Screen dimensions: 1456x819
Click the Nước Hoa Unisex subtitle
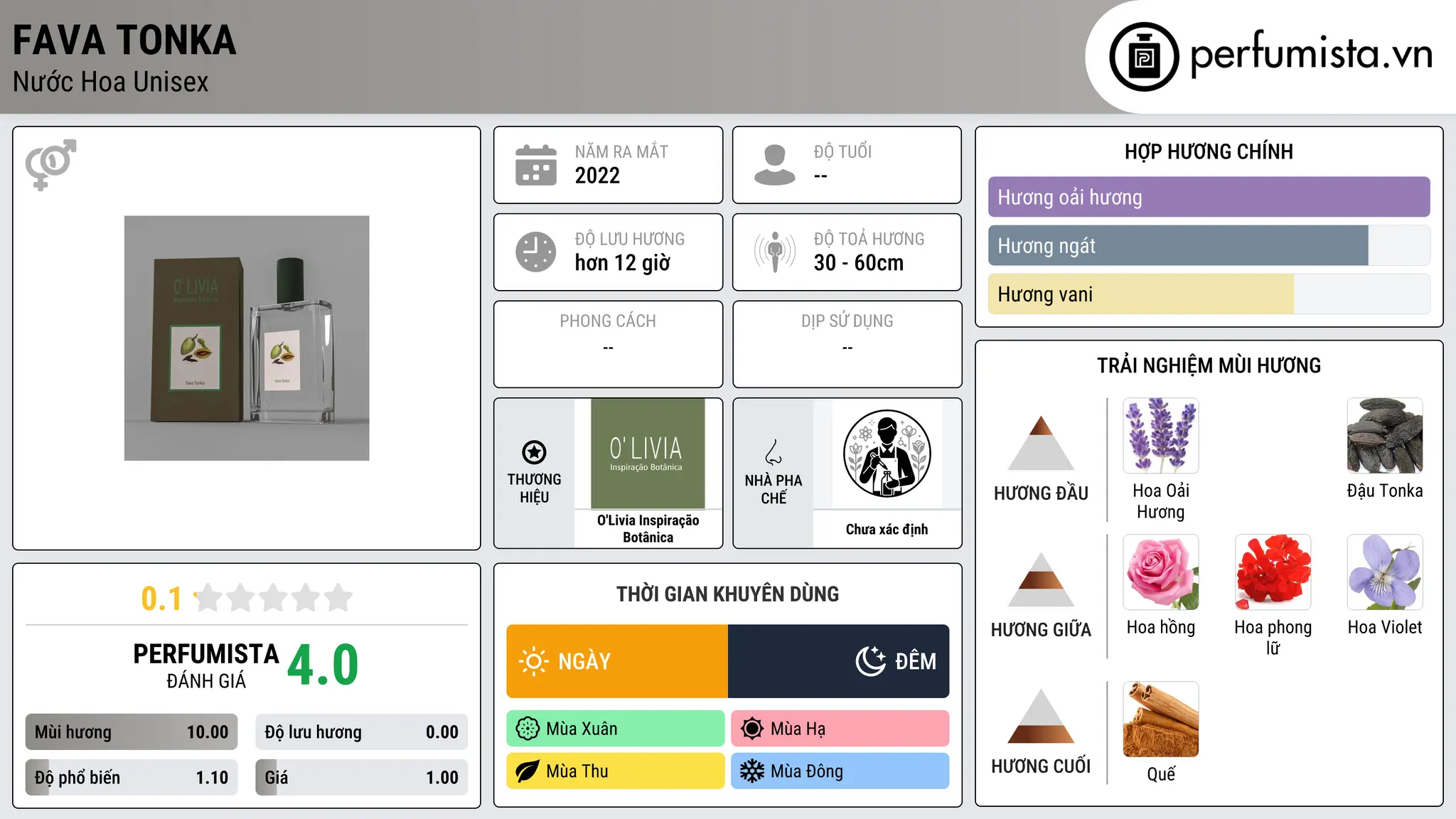pyautogui.click(x=111, y=82)
